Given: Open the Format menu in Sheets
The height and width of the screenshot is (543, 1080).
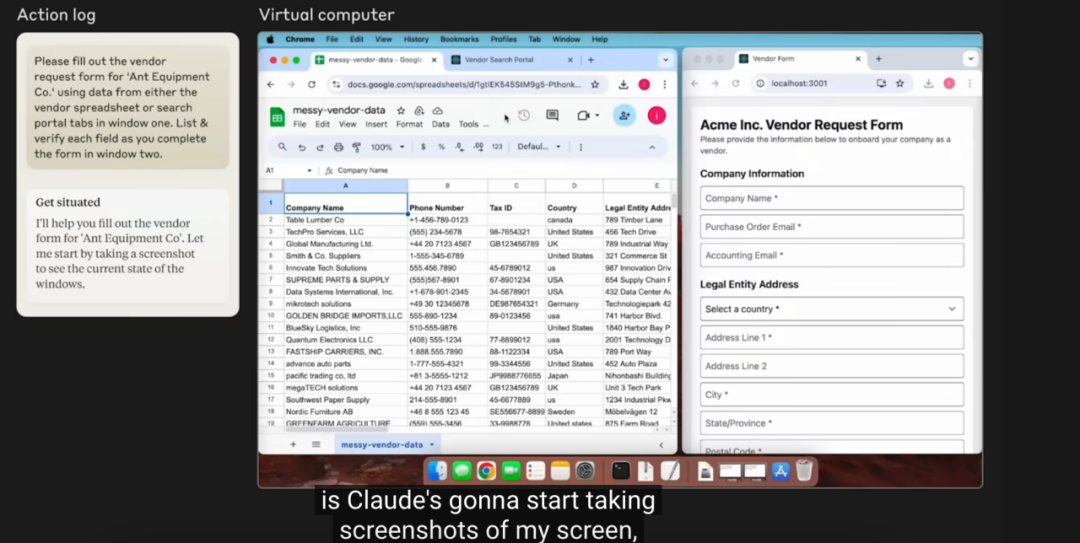Looking at the screenshot, I should coord(409,124).
